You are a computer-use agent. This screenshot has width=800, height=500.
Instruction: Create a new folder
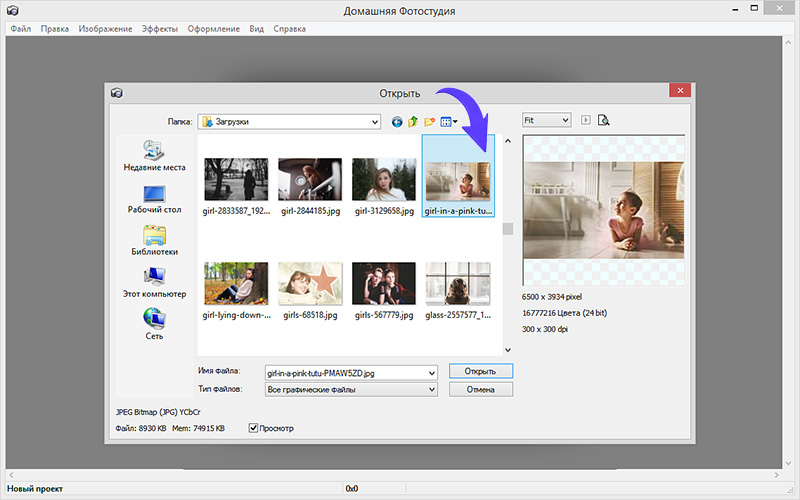[x=428, y=122]
